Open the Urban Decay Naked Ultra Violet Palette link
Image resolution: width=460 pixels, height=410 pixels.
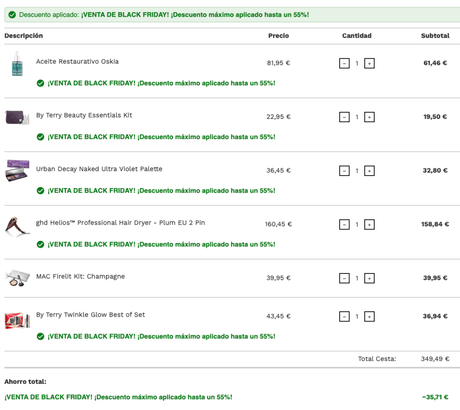(99, 169)
